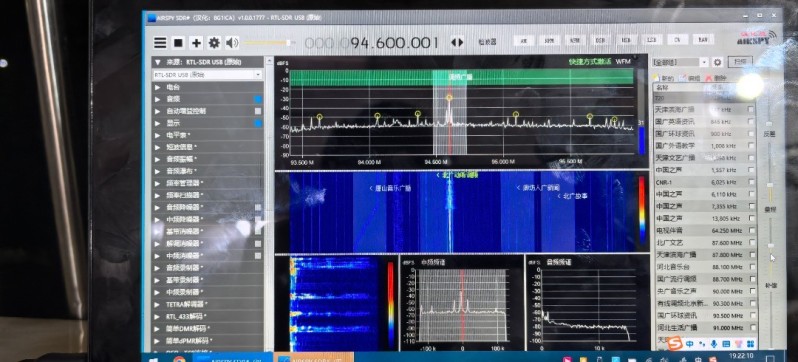Toggle the 自动增益控制 switch

(258, 111)
